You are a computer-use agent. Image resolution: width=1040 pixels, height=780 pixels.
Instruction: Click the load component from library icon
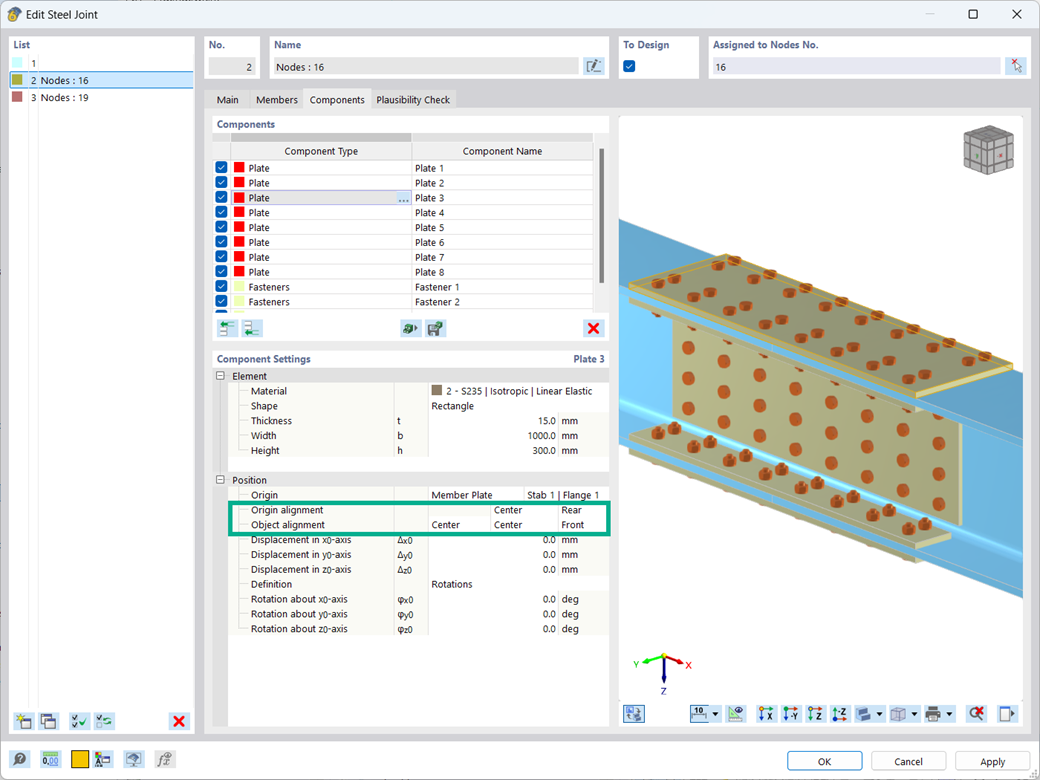[411, 328]
